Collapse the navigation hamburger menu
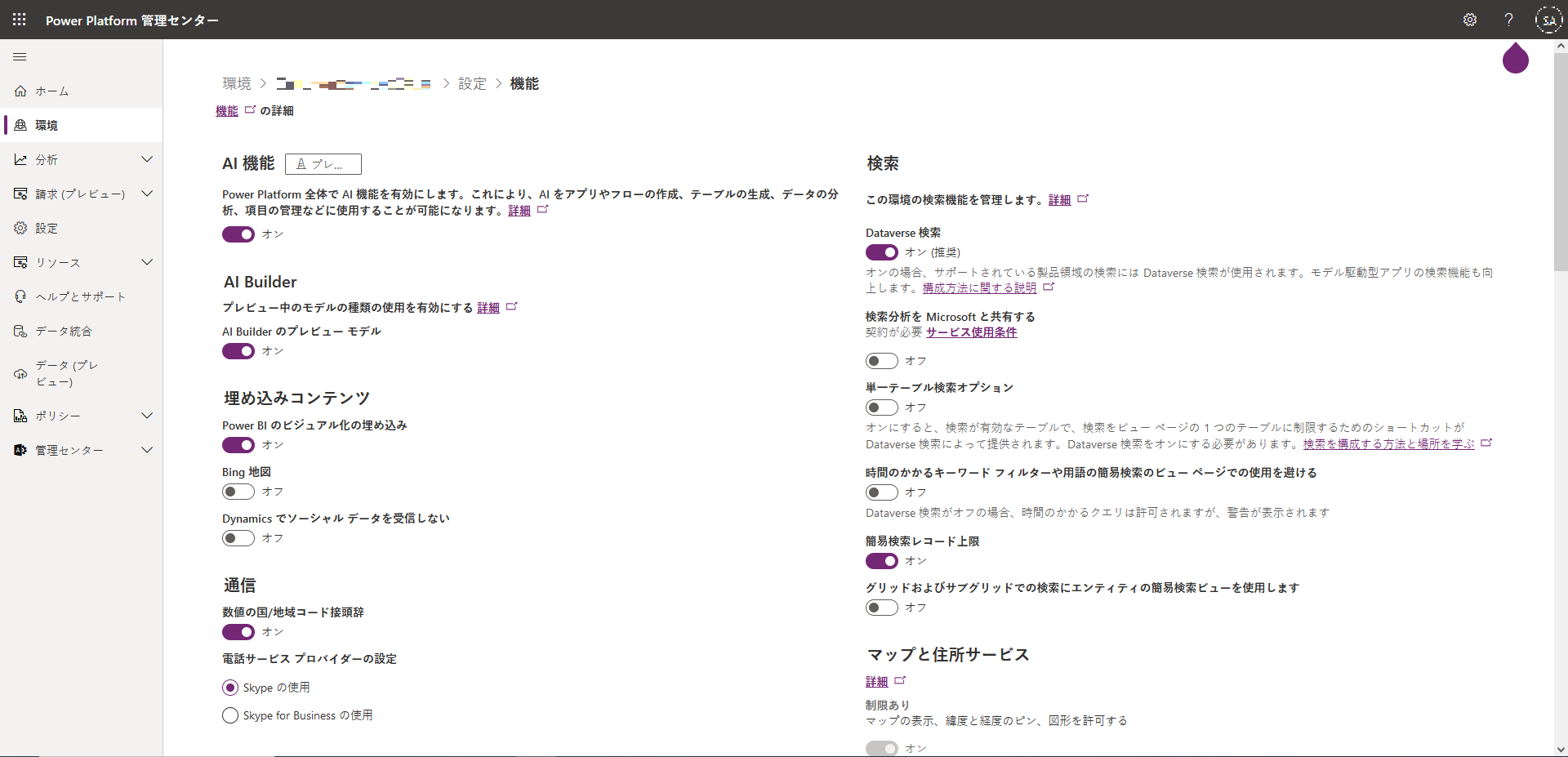The height and width of the screenshot is (757, 1568). 20,57
